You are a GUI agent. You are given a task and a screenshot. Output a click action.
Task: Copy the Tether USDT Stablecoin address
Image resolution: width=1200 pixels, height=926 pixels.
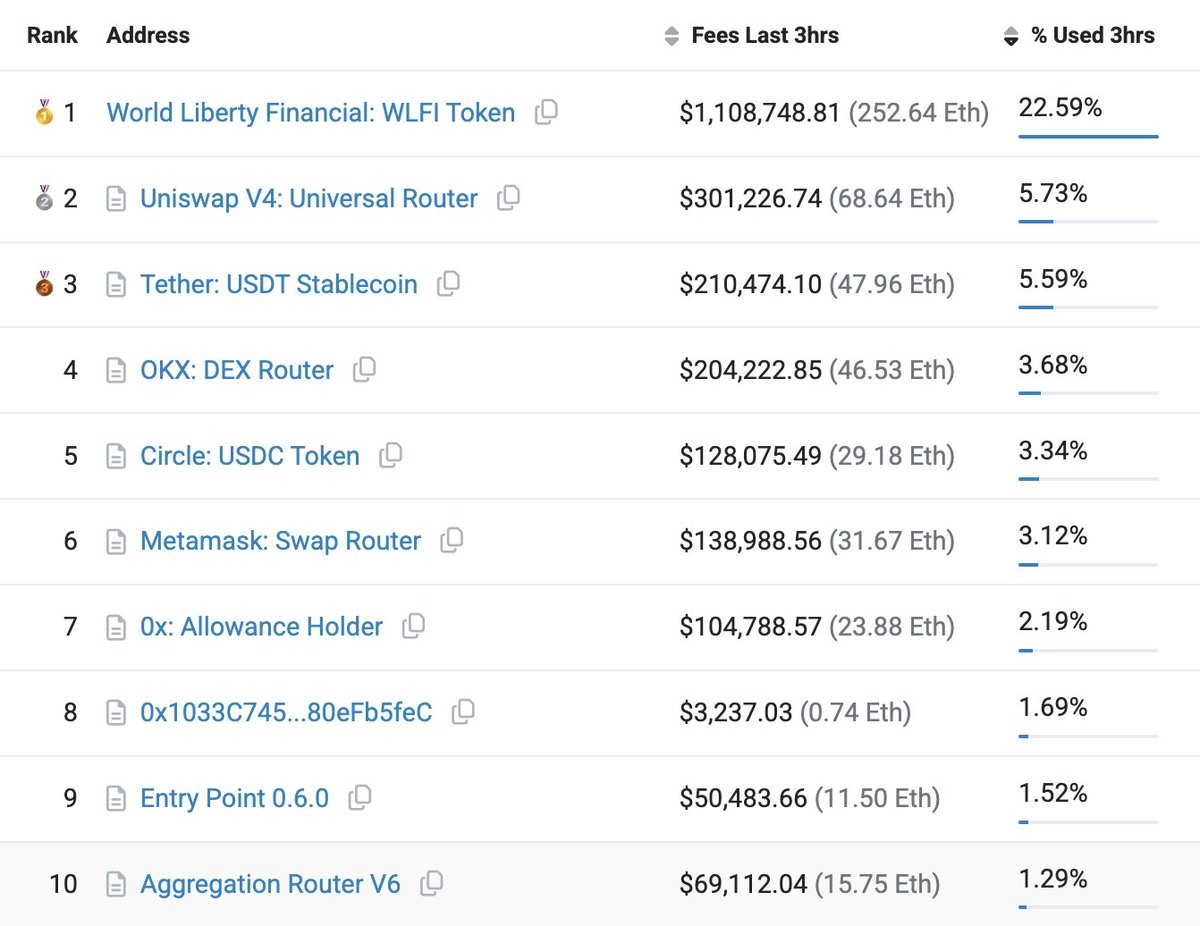tap(449, 284)
